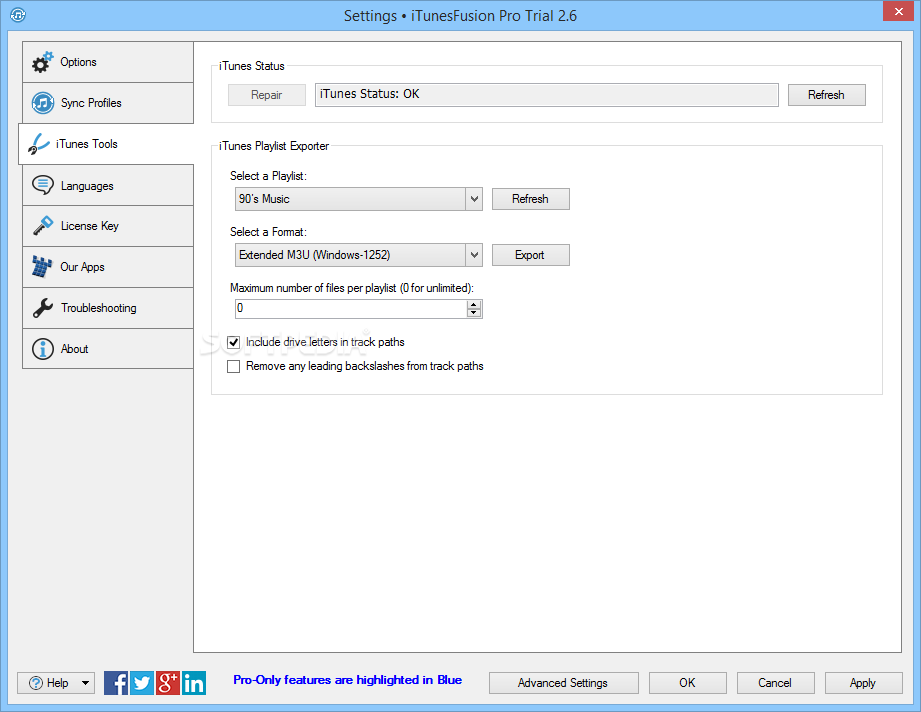
Task: Toggle Include drive letters in track paths
Action: (234, 342)
